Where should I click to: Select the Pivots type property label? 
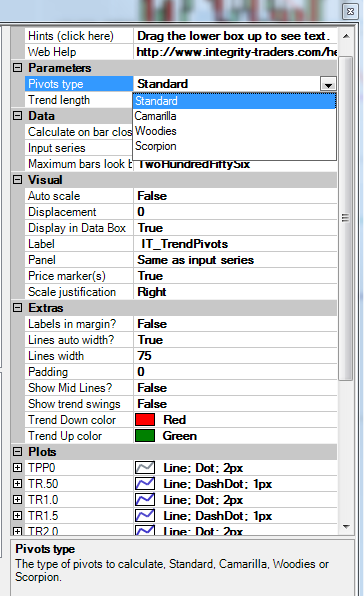click(79, 84)
